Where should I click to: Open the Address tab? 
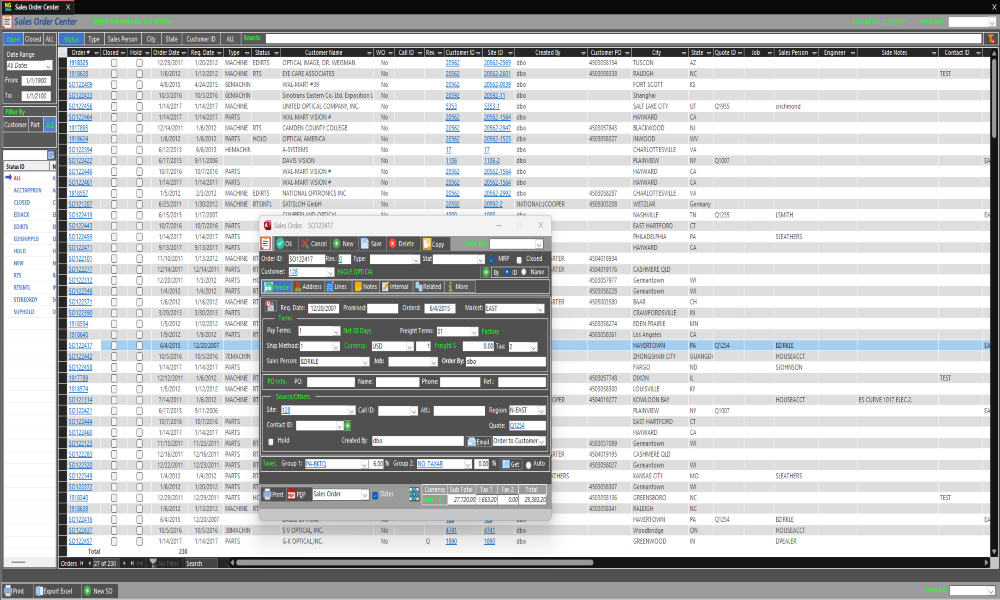[x=307, y=287]
